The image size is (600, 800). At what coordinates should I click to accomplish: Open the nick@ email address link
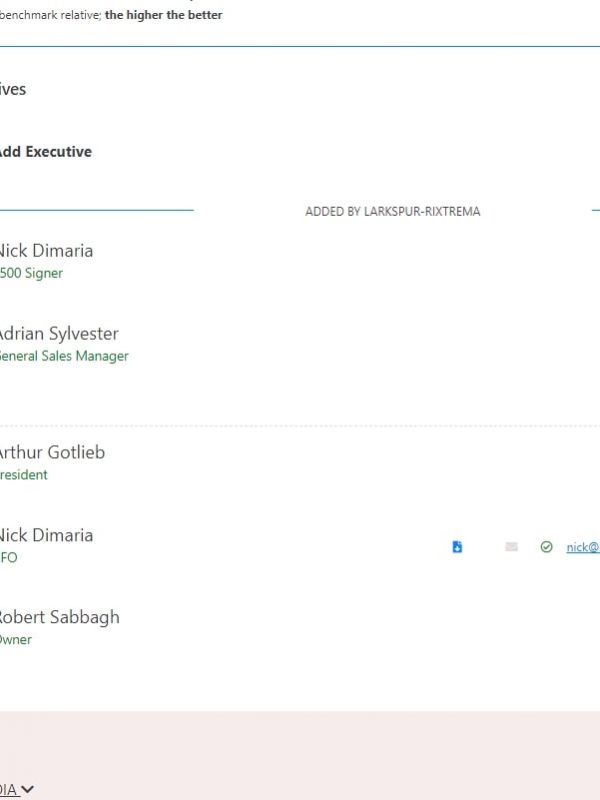pyautogui.click(x=583, y=547)
